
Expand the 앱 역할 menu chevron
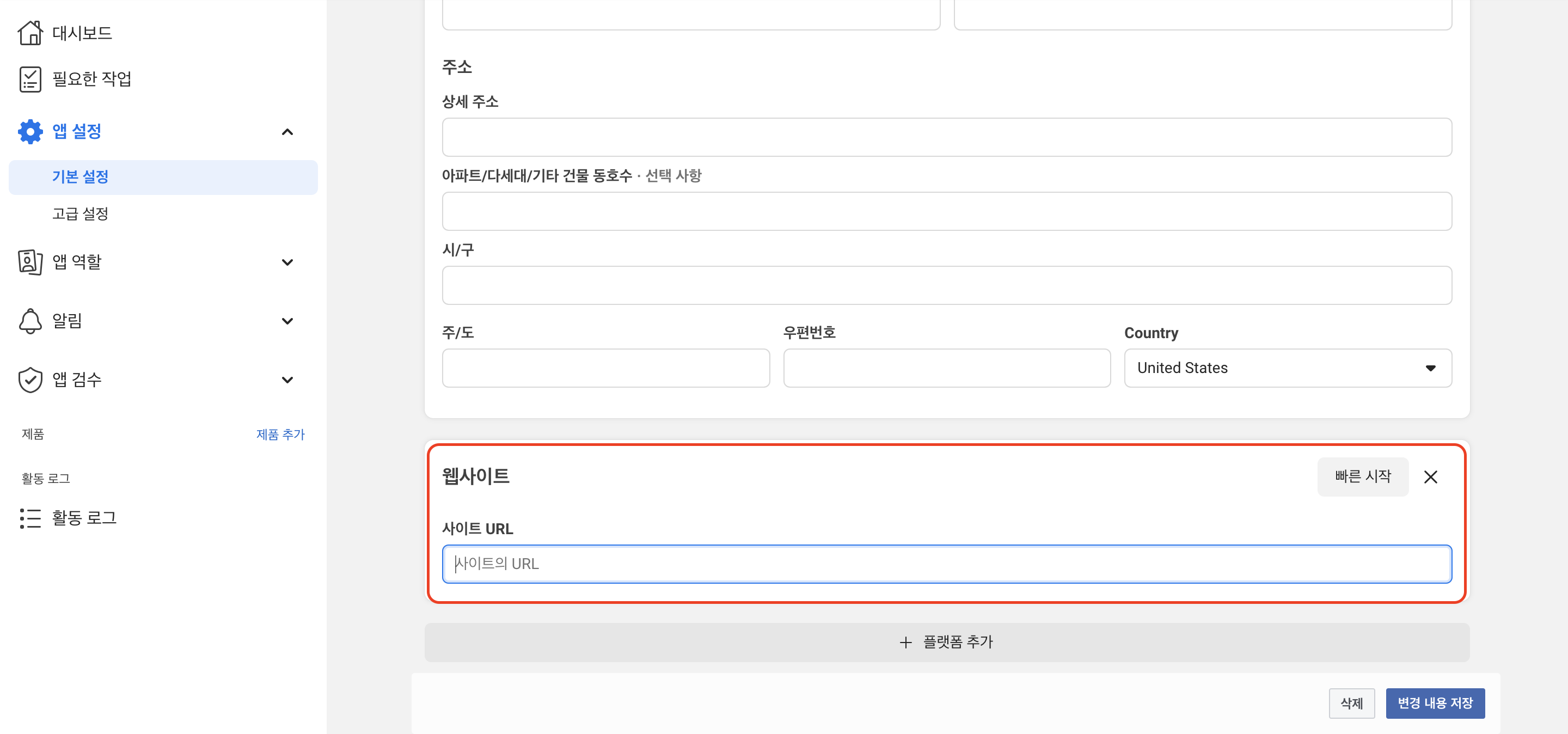pyautogui.click(x=287, y=262)
